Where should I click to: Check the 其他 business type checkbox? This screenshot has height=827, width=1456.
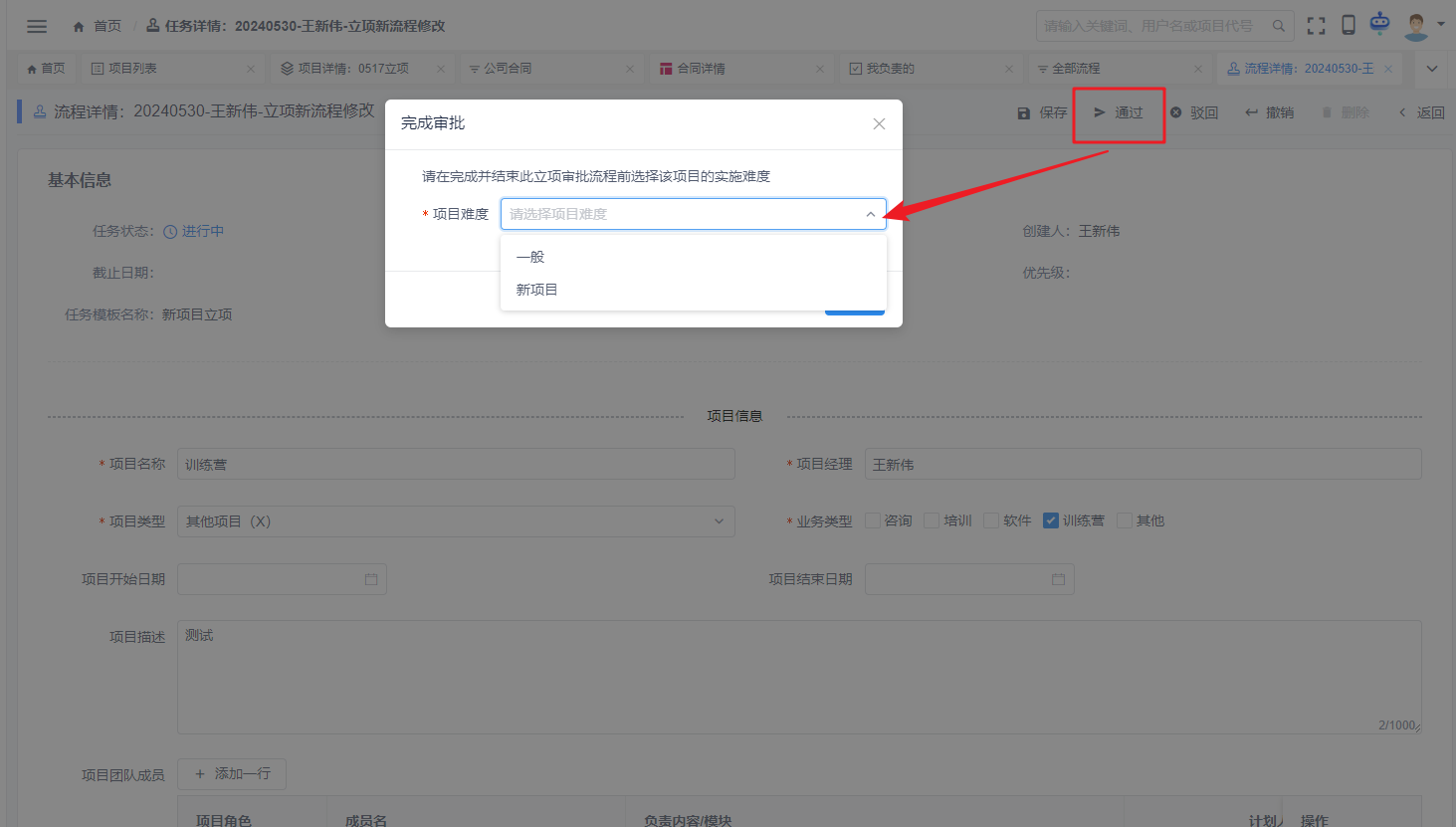[x=1125, y=520]
